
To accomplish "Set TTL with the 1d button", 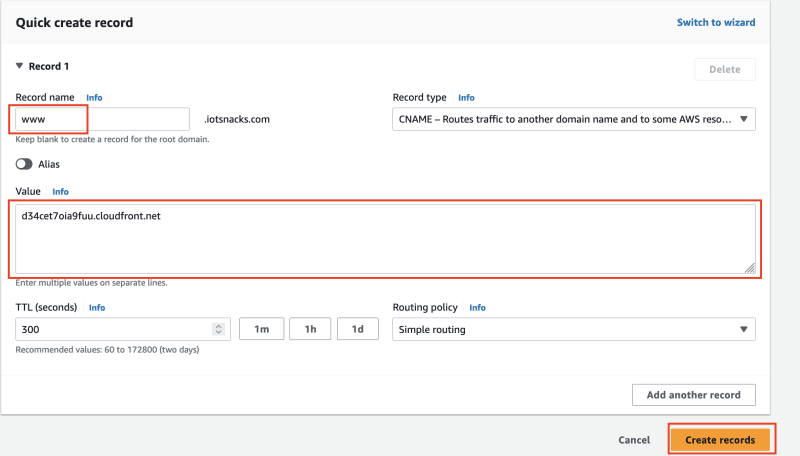I will coord(358,329).
